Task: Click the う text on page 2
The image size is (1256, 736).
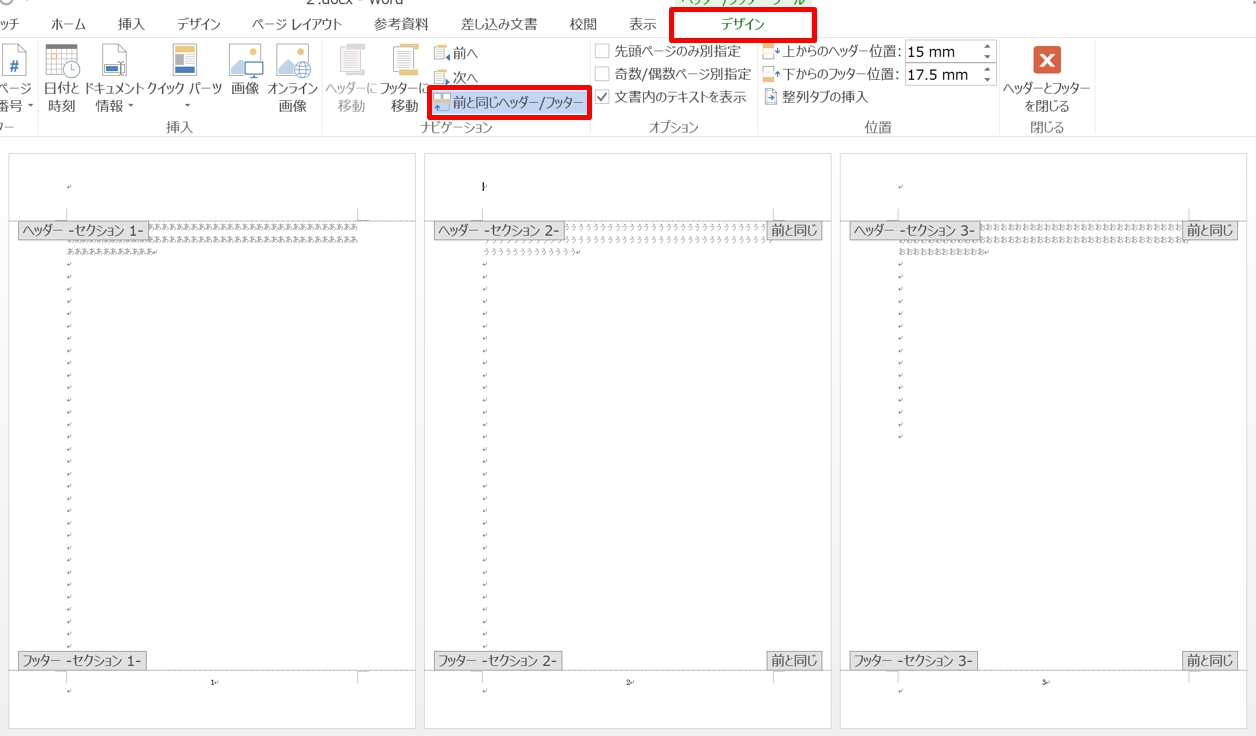Action: point(628,240)
